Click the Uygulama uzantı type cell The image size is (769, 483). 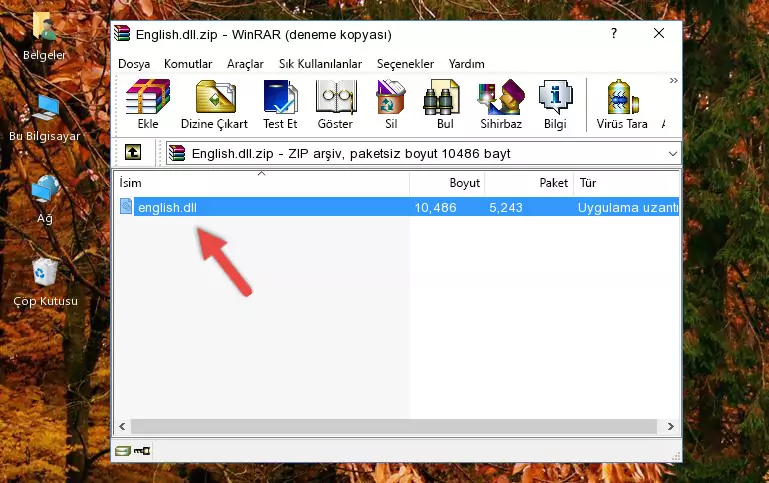pos(628,207)
